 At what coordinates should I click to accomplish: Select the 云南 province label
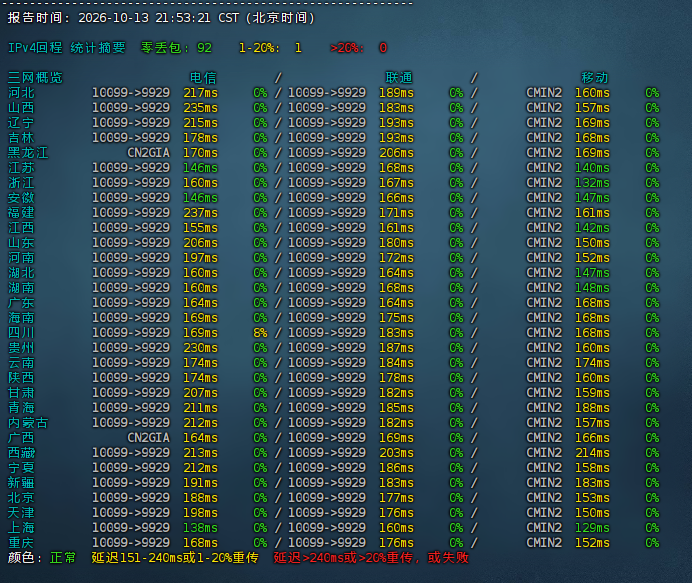coord(21,363)
